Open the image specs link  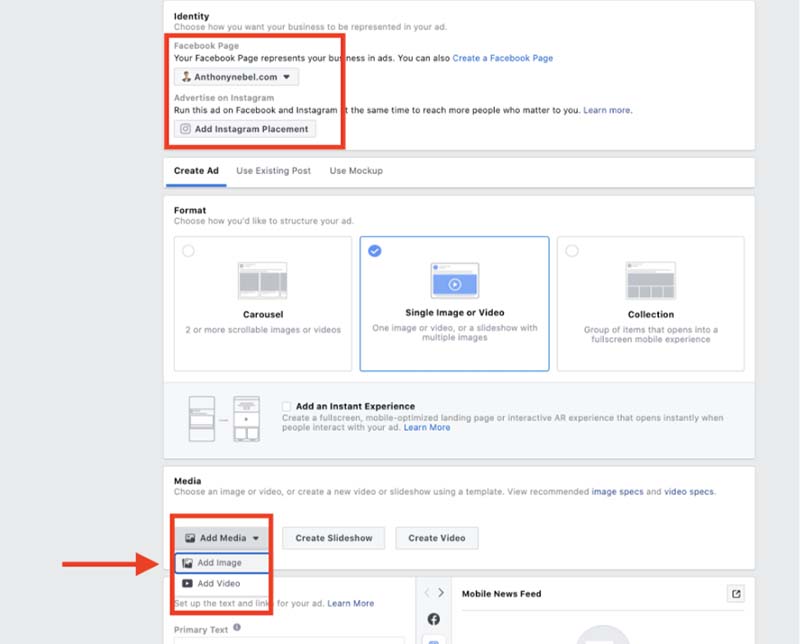click(617, 492)
